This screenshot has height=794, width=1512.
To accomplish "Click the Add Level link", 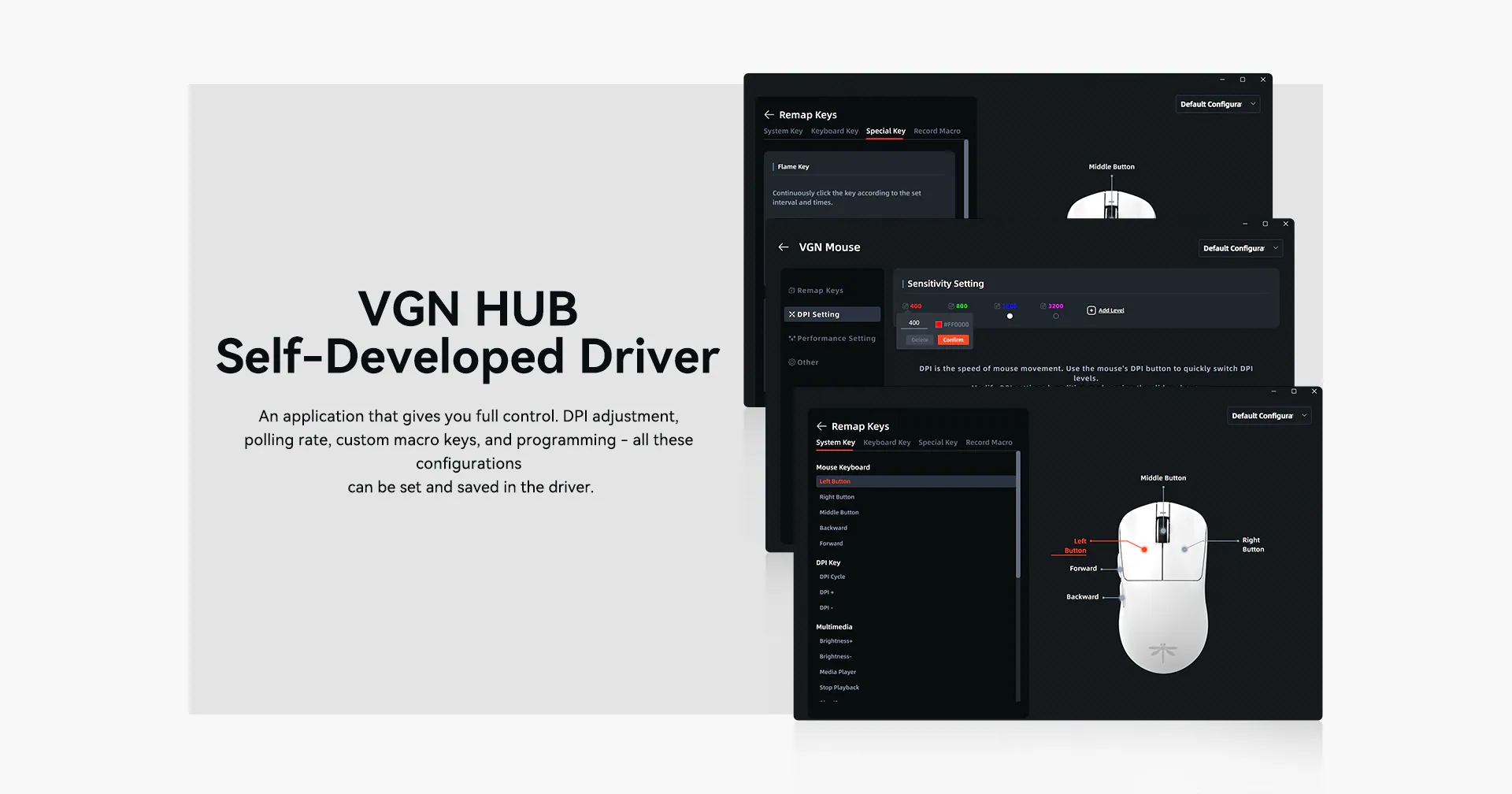I will (1111, 310).
